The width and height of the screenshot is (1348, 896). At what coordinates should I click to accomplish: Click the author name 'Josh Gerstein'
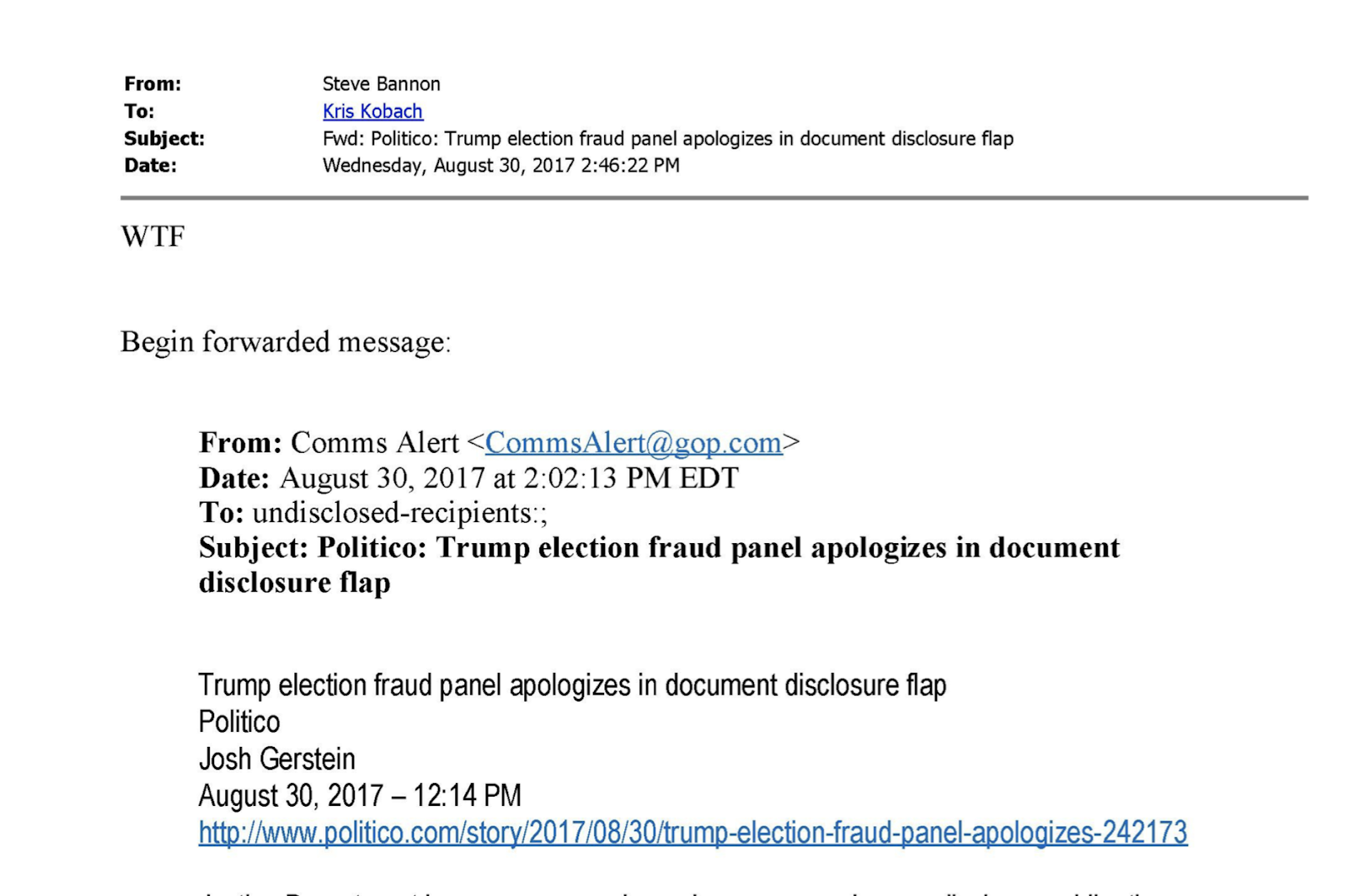pos(277,759)
